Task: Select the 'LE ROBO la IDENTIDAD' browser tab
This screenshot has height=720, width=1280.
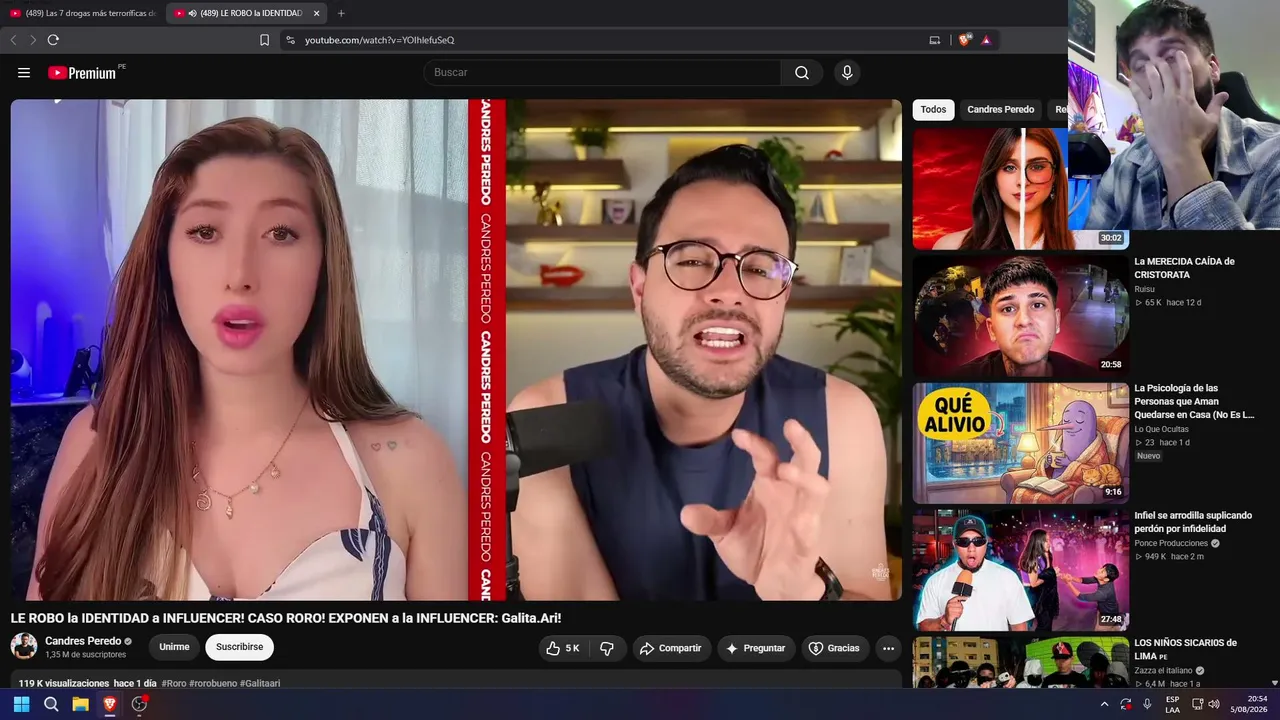Action: pyautogui.click(x=247, y=13)
